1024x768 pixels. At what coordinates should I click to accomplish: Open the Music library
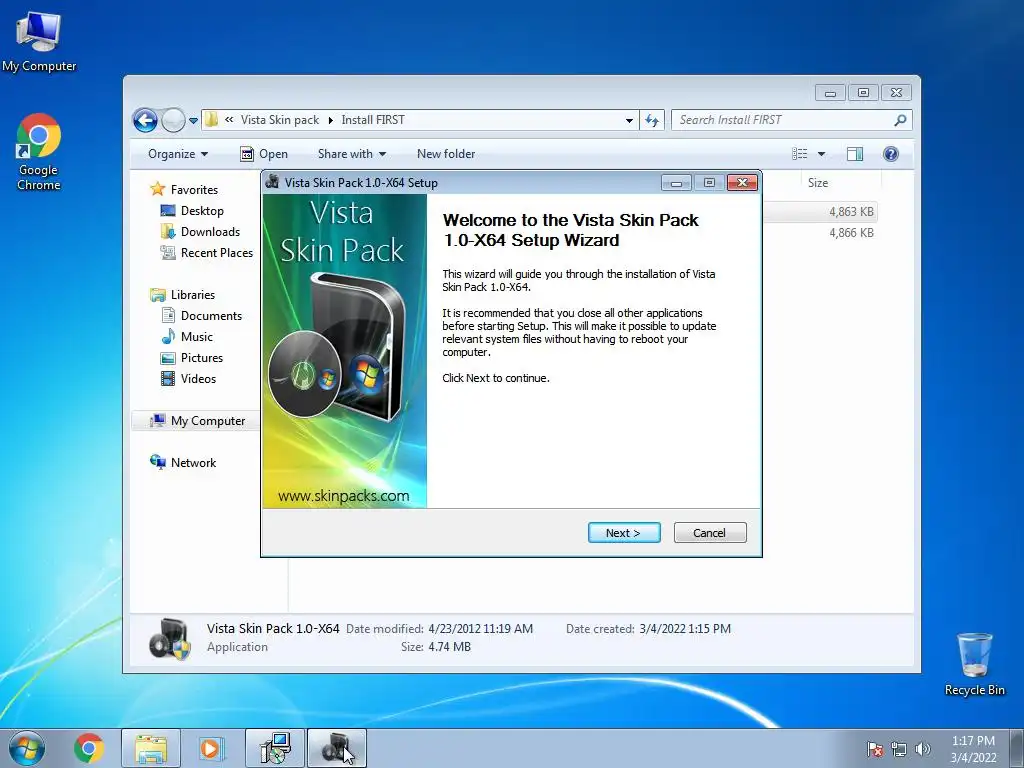coord(187,337)
